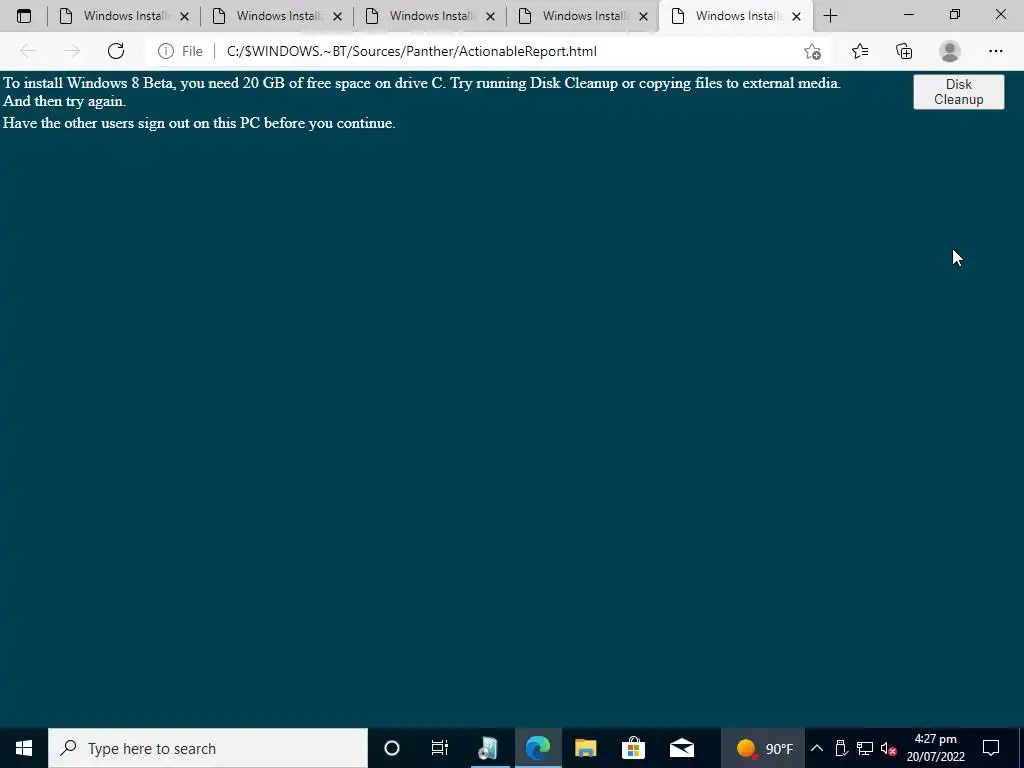Open the Collections icon
The height and width of the screenshot is (768, 1024).
[x=904, y=51]
